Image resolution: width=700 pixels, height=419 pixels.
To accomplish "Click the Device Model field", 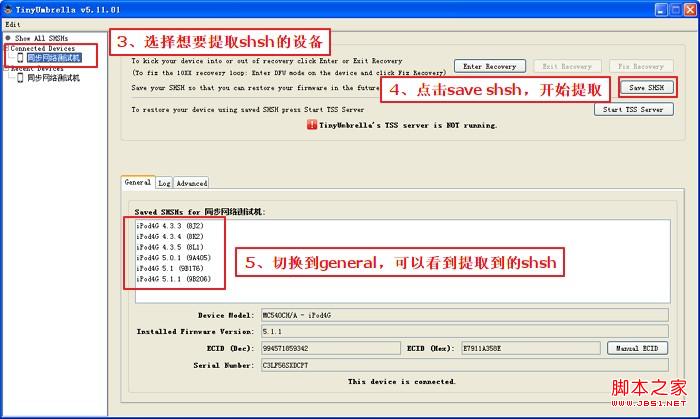I will (465, 315).
